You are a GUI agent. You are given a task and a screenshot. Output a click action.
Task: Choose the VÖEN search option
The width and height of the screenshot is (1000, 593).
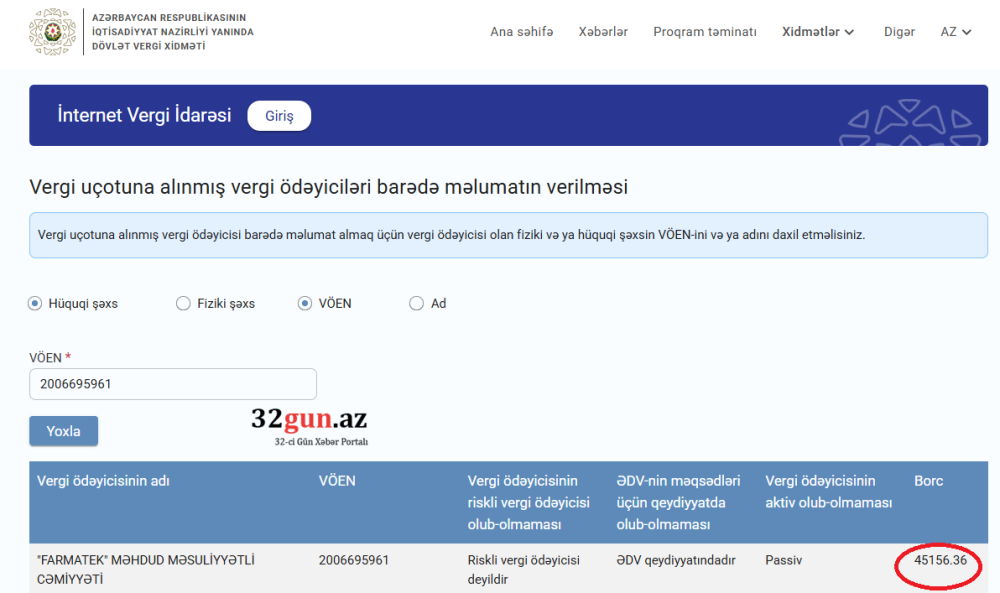(x=303, y=302)
